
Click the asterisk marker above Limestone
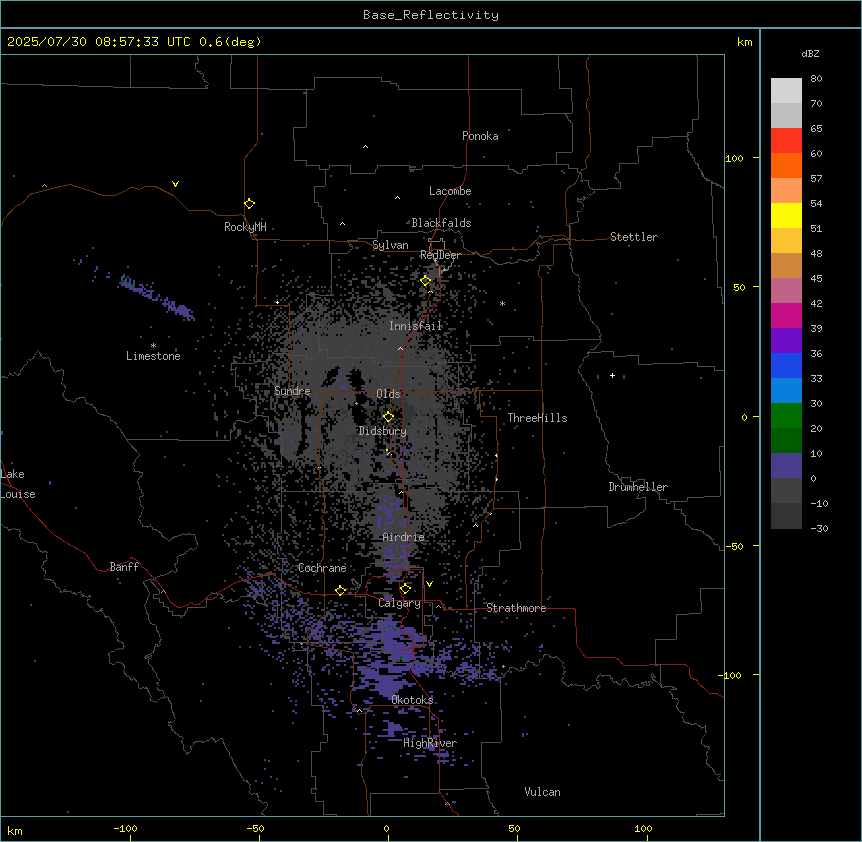tap(153, 346)
